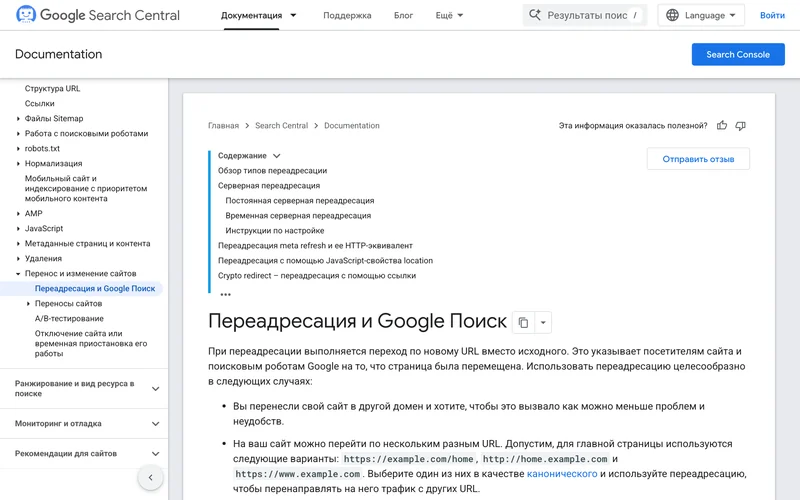Image resolution: width=800 pixels, height=500 pixels.
Task: Jump to Инструкции по настройке section
Action: [274, 231]
